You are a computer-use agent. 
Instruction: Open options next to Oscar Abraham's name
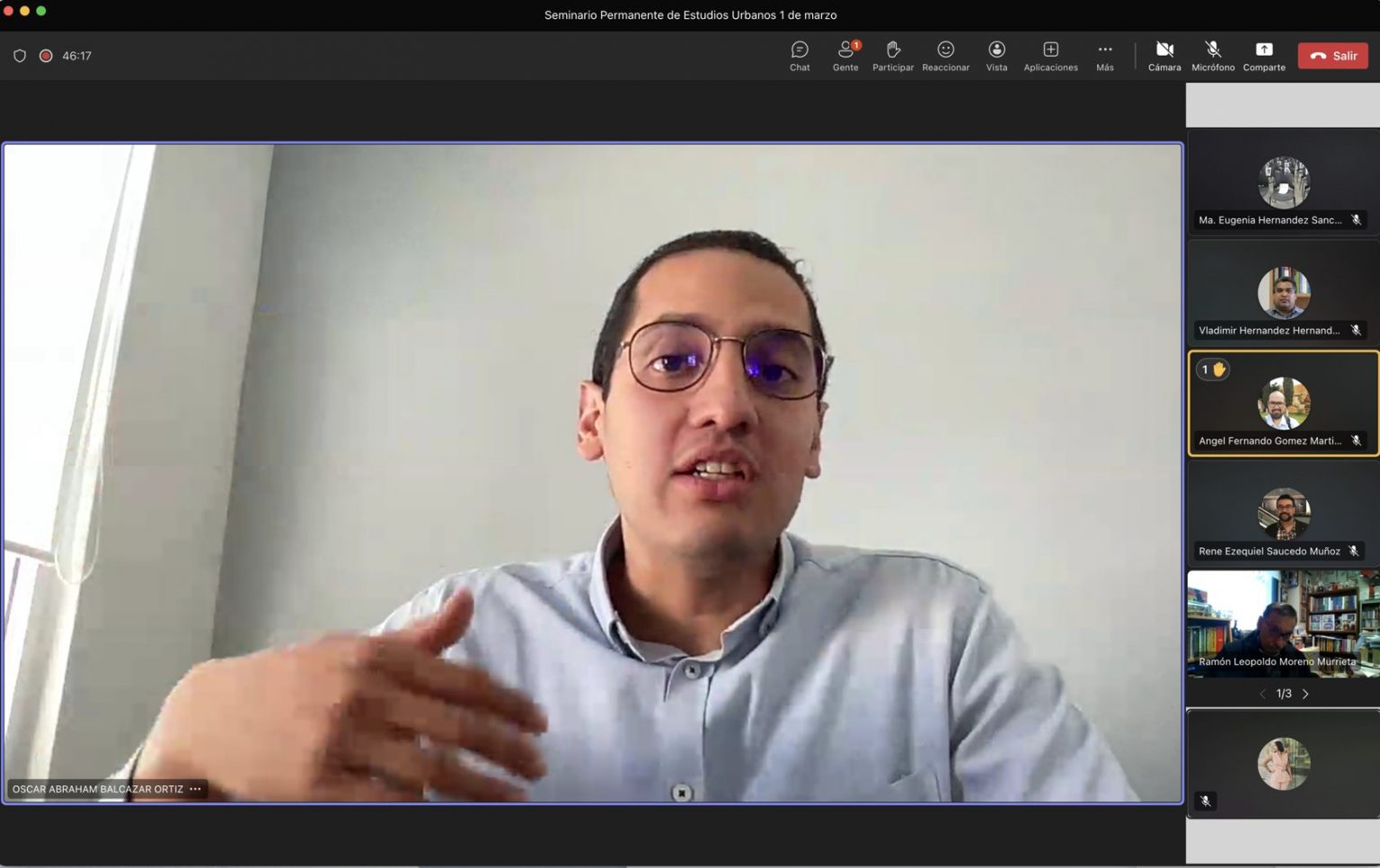(196, 789)
